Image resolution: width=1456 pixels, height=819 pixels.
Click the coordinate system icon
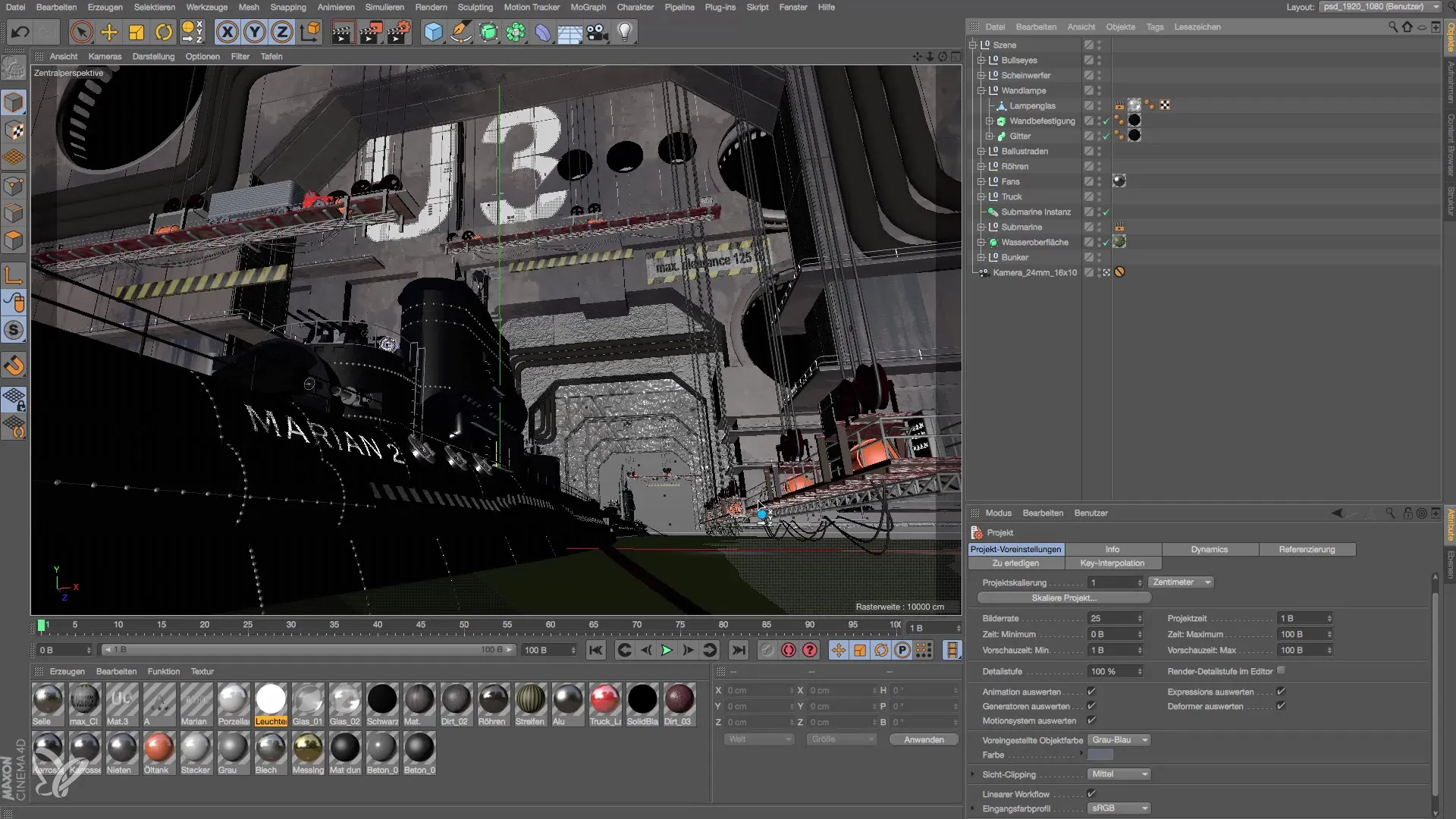309,32
